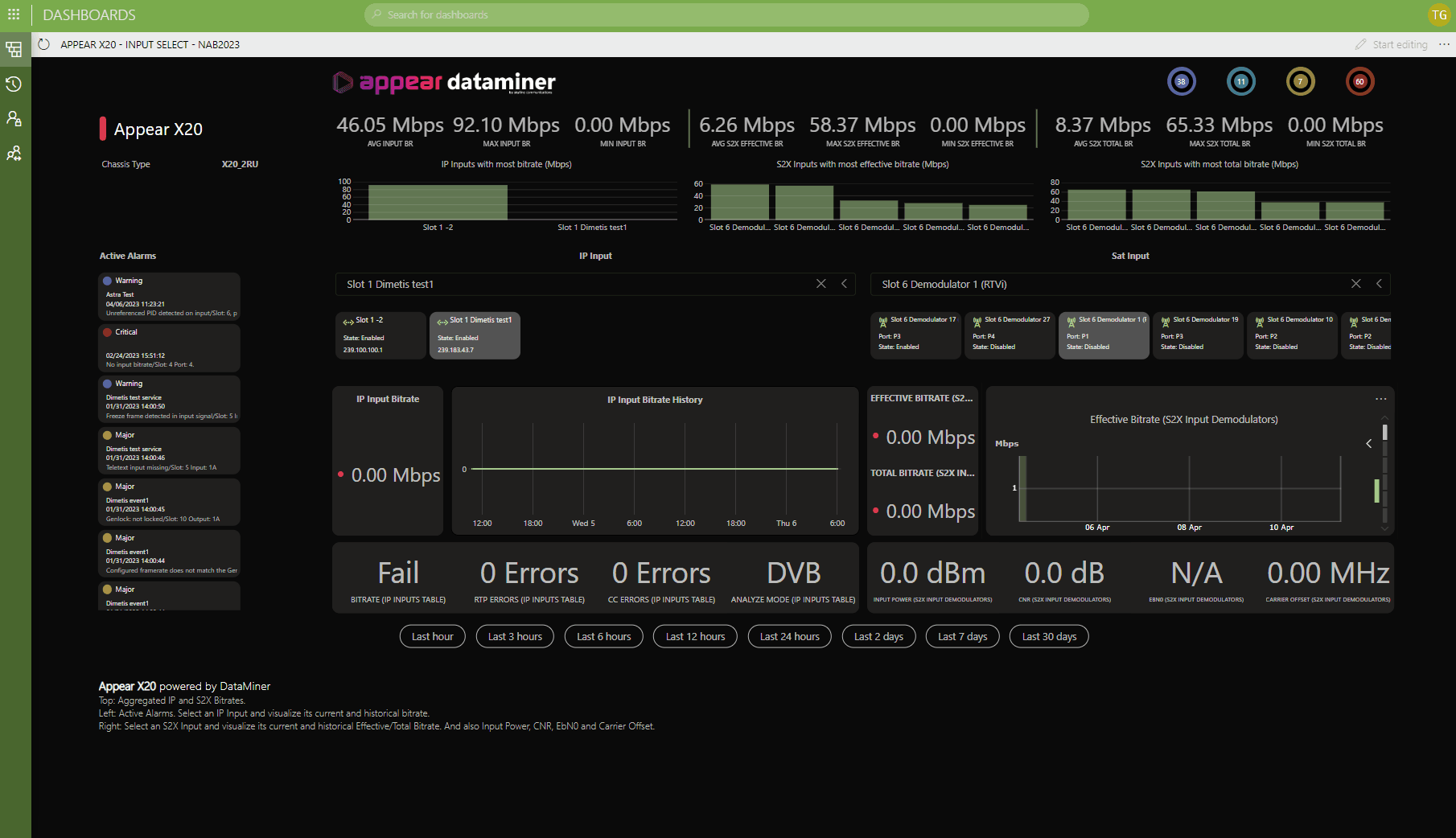Click the refresh dashboard icon
This screenshot has width=1456, height=838.
coord(44,44)
